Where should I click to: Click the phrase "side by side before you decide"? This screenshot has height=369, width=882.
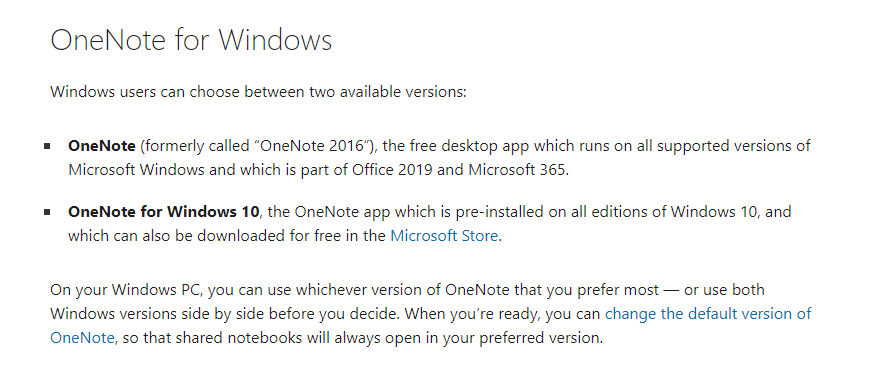300,314
